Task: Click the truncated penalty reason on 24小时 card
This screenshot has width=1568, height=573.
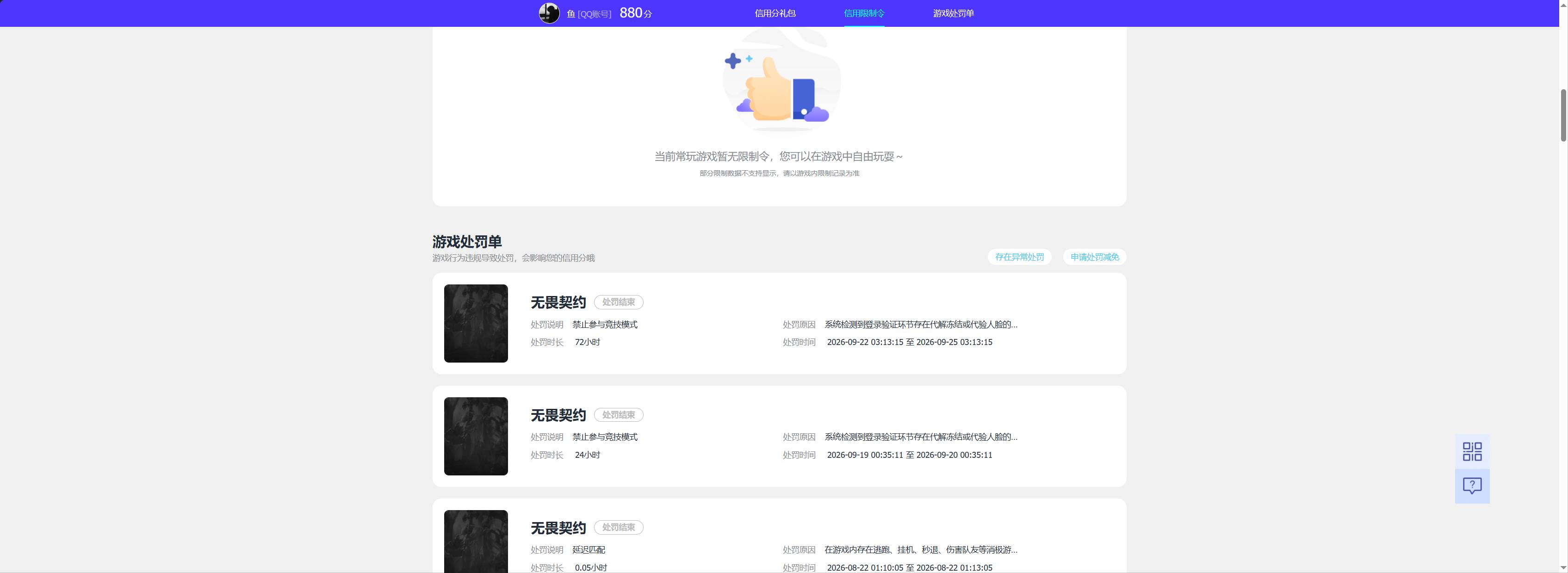Action: 920,437
